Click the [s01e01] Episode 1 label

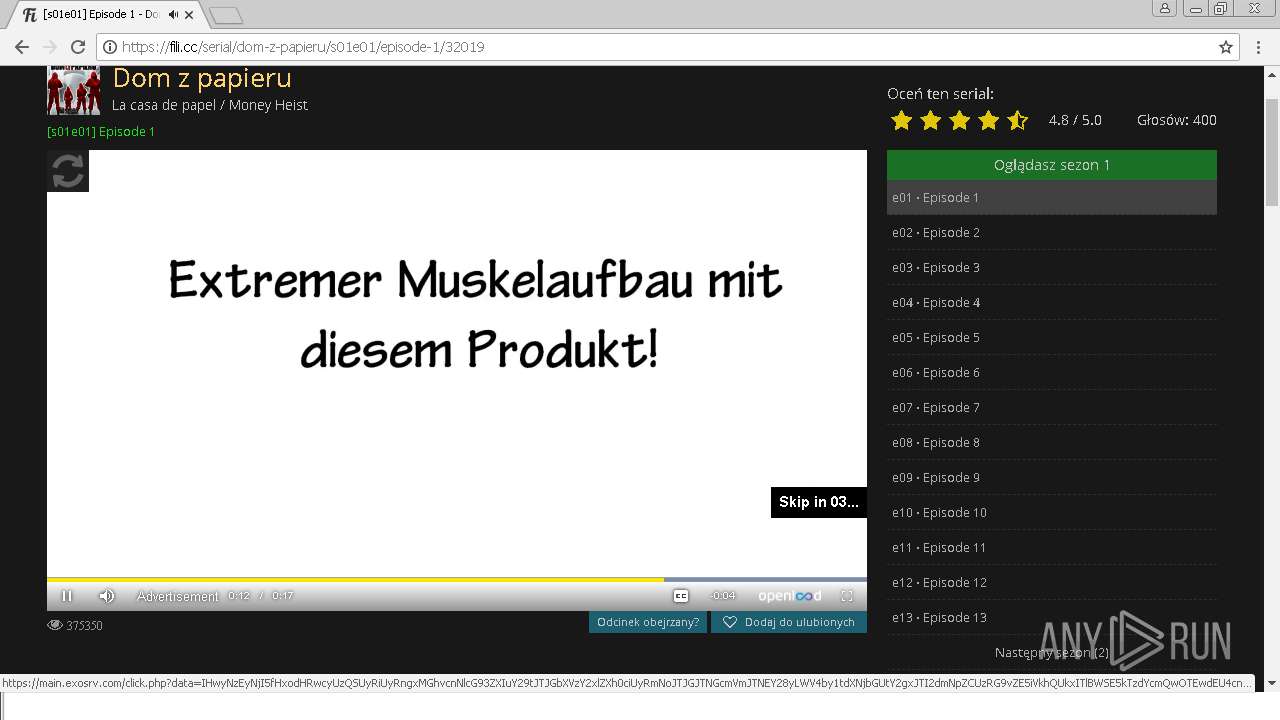coord(101,132)
